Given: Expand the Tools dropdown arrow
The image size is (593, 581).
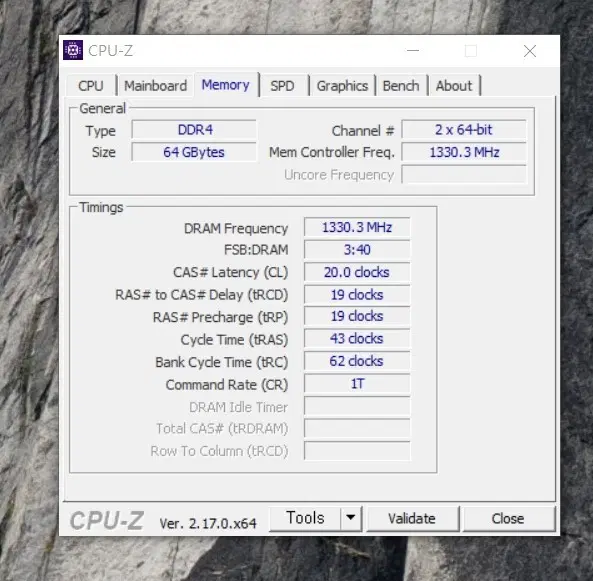Looking at the screenshot, I should click(351, 518).
